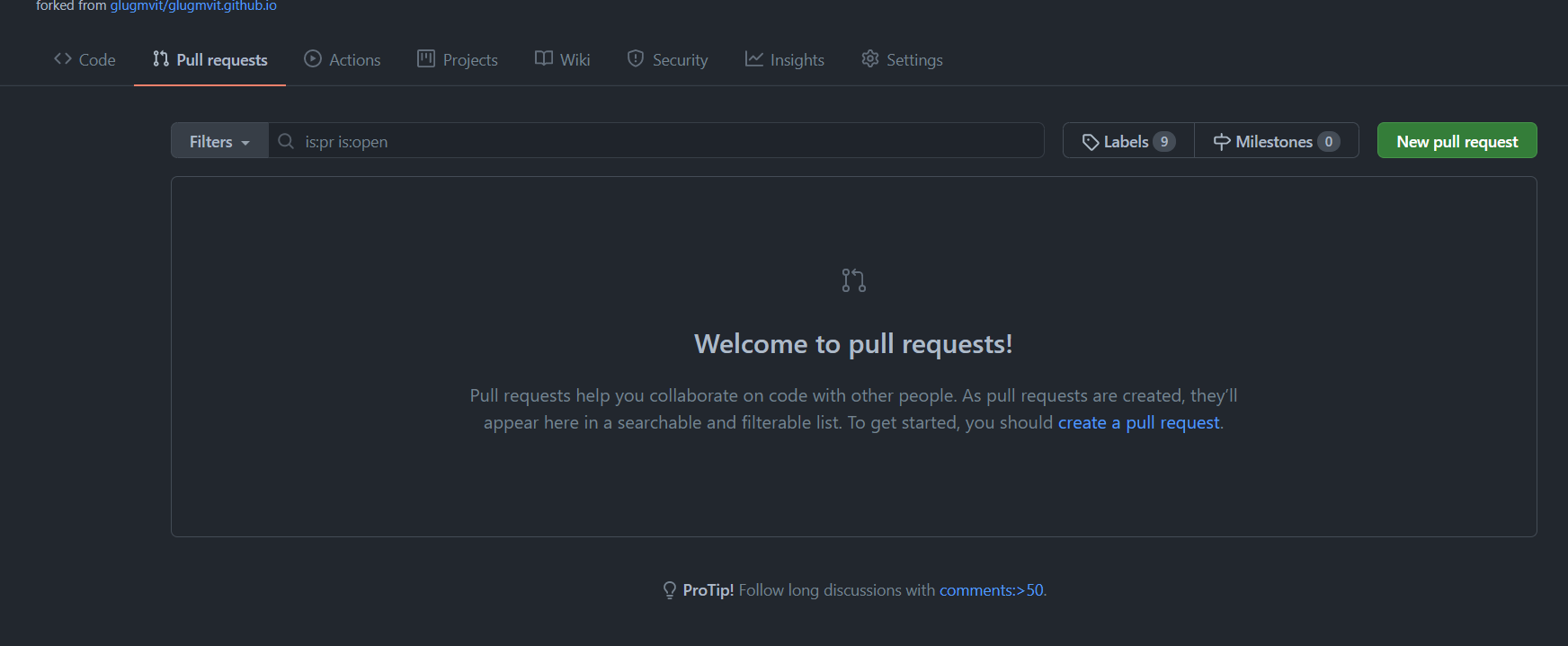Image resolution: width=1568 pixels, height=646 pixels.
Task: Click the Code brackets icon
Action: [x=63, y=59]
